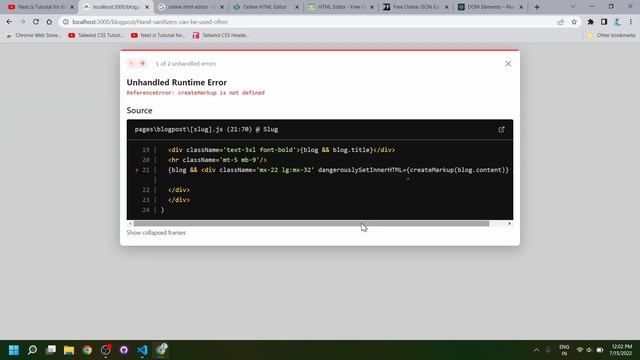Open Chrome Web Store bookmark

34,36
